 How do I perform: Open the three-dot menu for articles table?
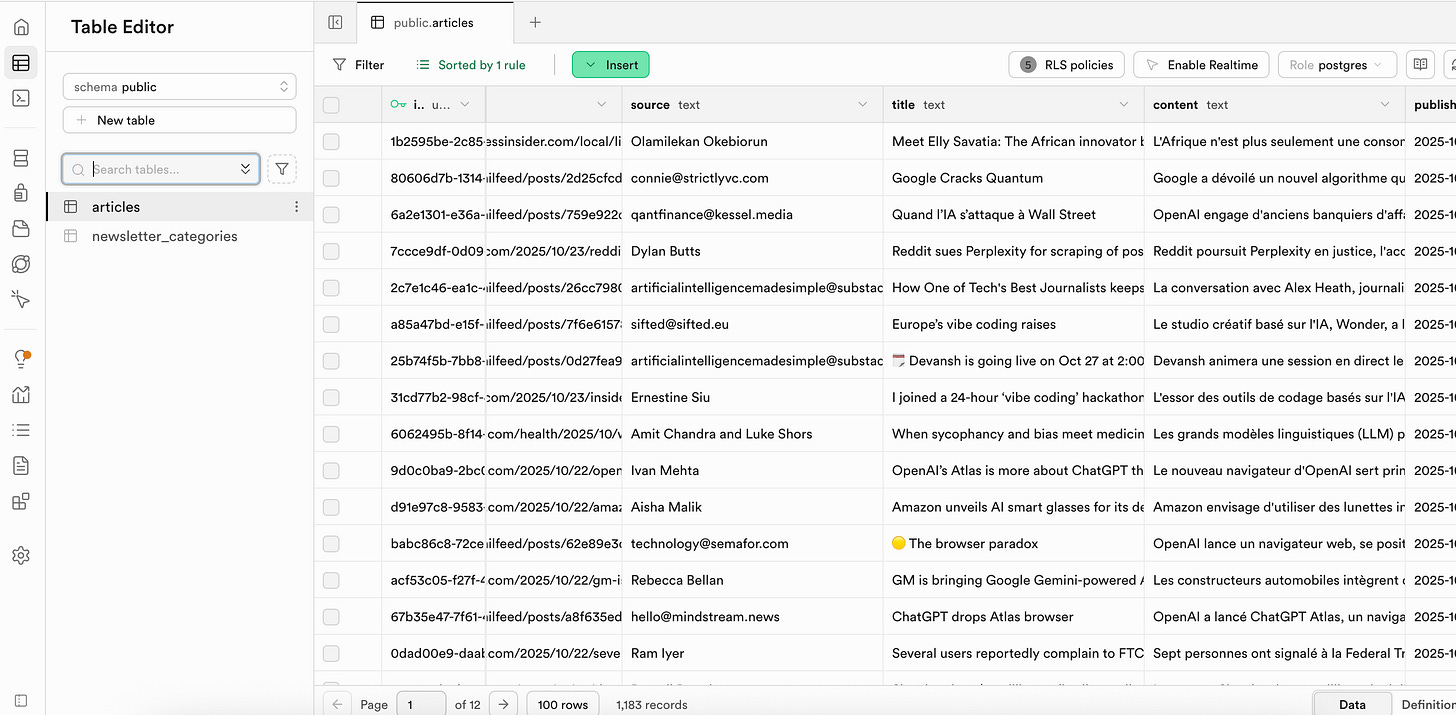click(x=296, y=207)
